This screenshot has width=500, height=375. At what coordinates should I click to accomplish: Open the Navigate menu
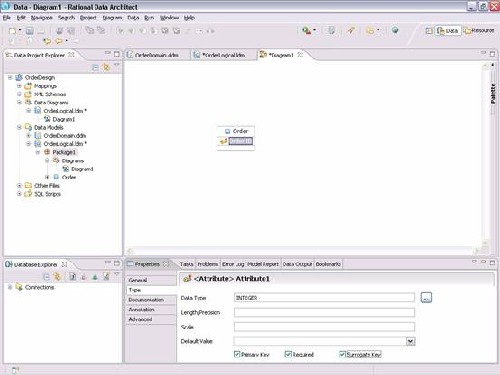[42, 18]
